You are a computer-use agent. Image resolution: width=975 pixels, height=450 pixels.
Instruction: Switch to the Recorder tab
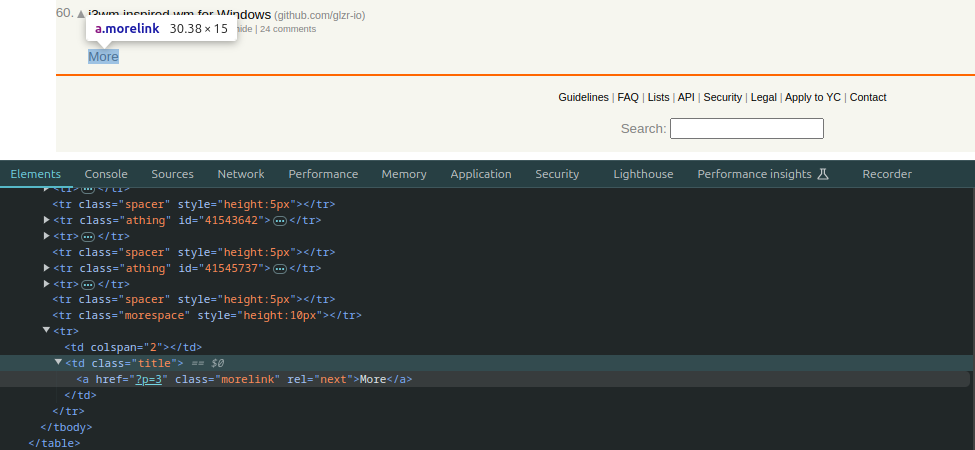[x=887, y=174]
